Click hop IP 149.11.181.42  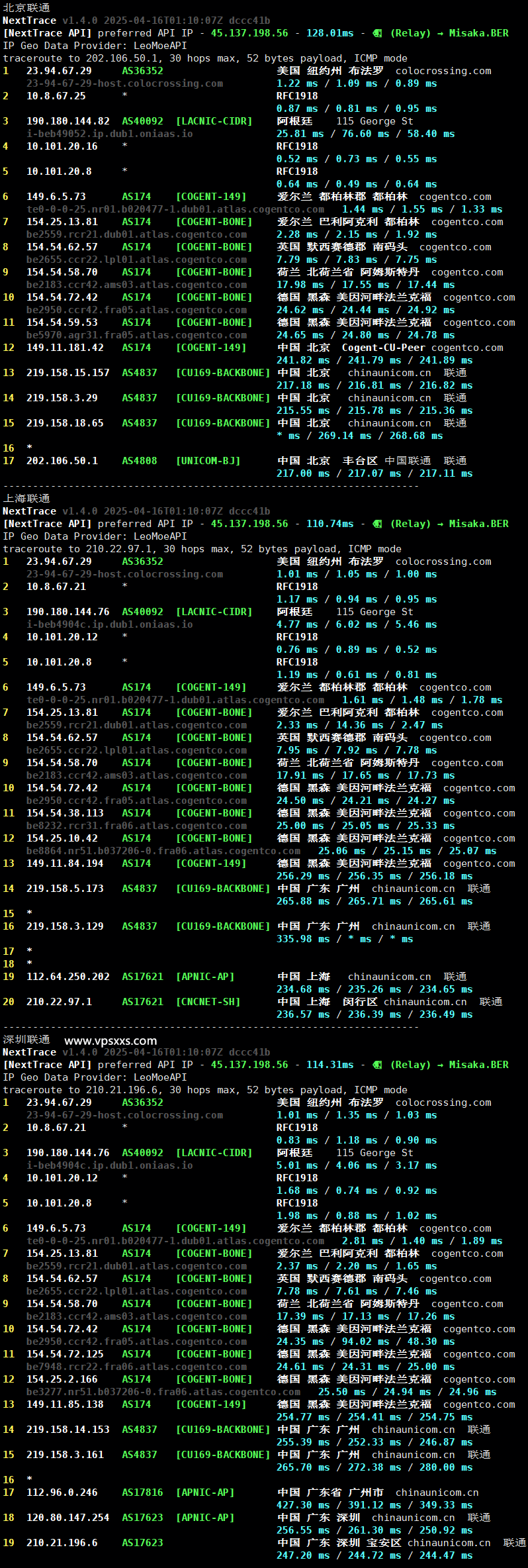(65, 348)
